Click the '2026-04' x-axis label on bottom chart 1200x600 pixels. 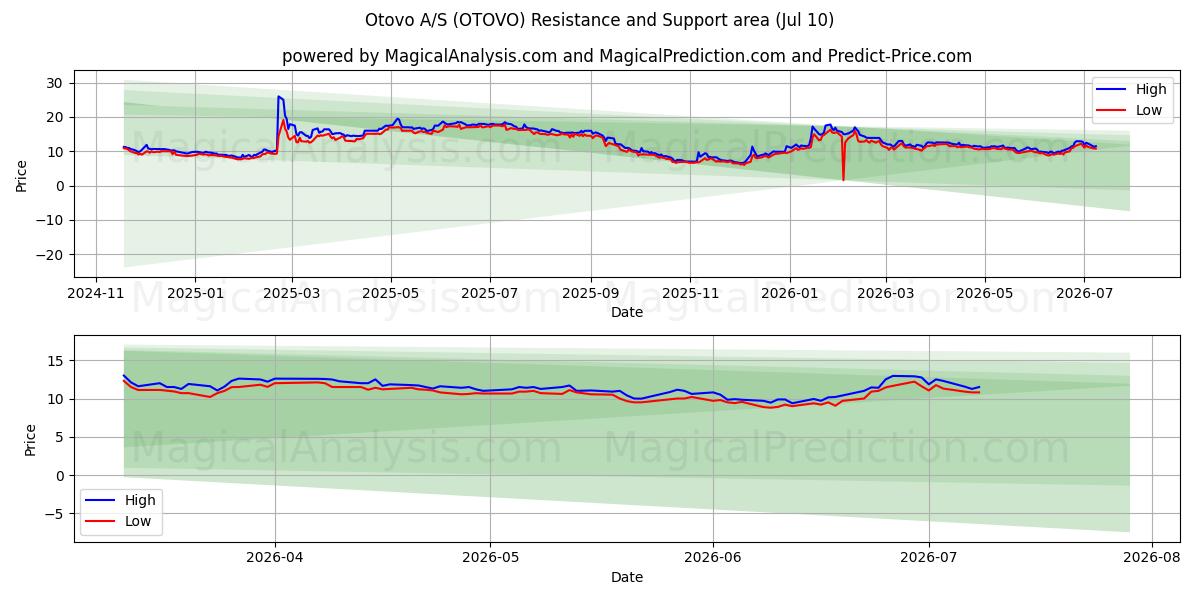coord(275,559)
